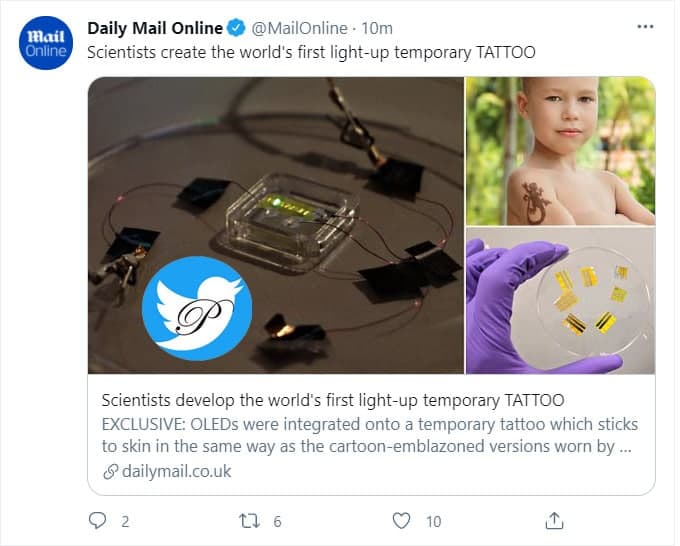
Task: Click the Twitter bird logo overlay
Action: (196, 307)
